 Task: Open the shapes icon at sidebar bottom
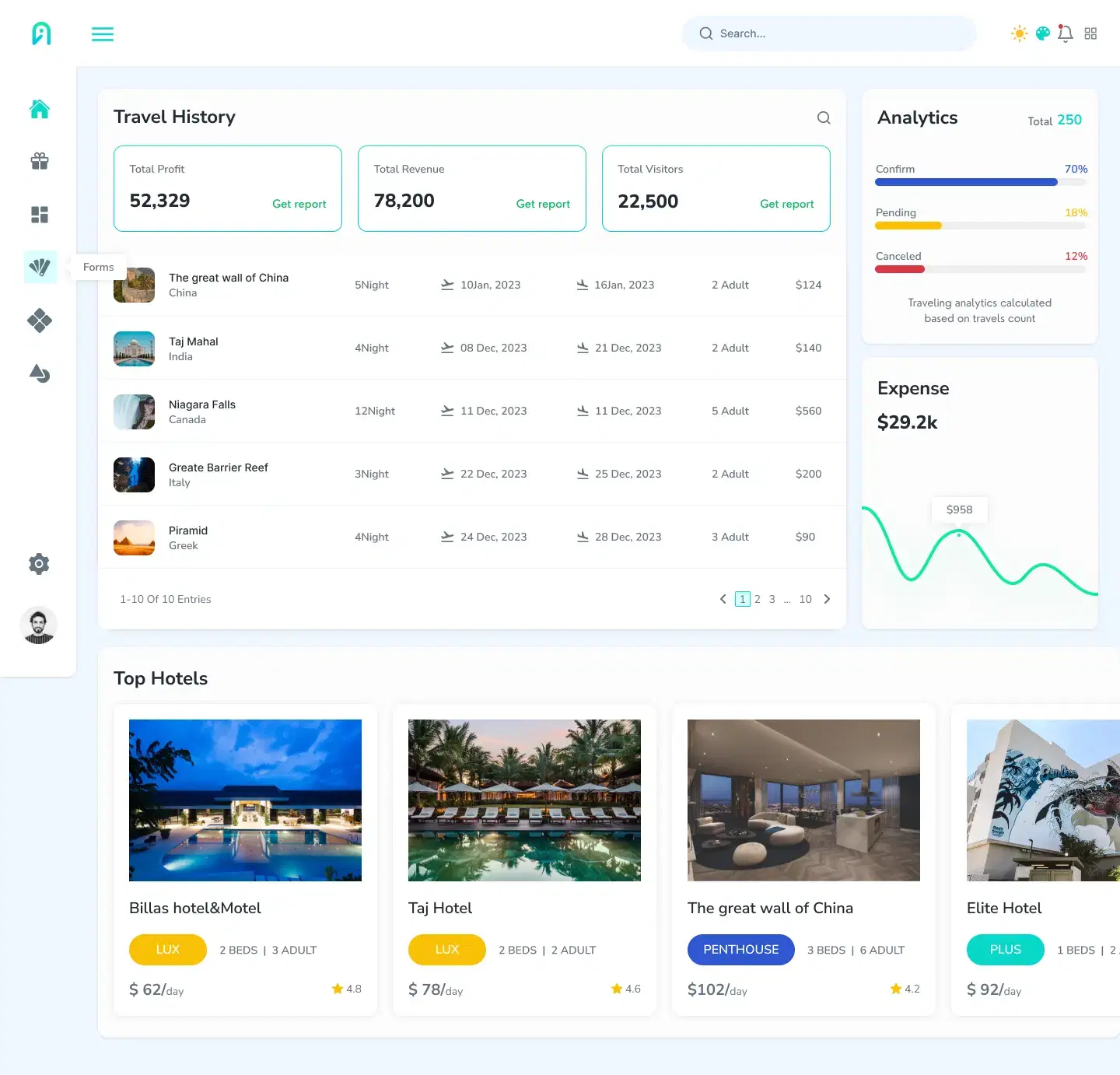(39, 374)
